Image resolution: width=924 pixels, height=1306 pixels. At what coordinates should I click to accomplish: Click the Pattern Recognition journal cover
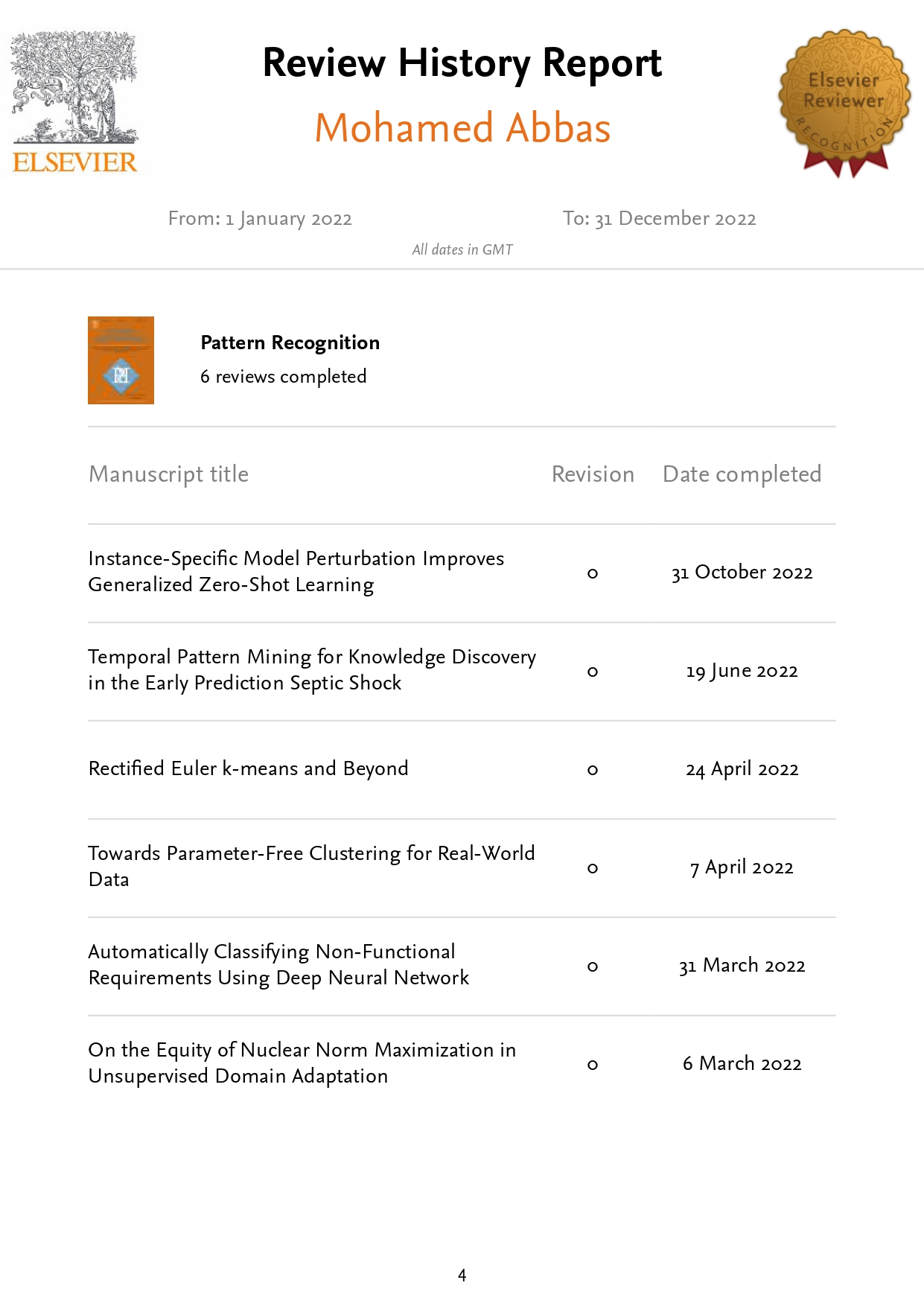pyautogui.click(x=121, y=360)
